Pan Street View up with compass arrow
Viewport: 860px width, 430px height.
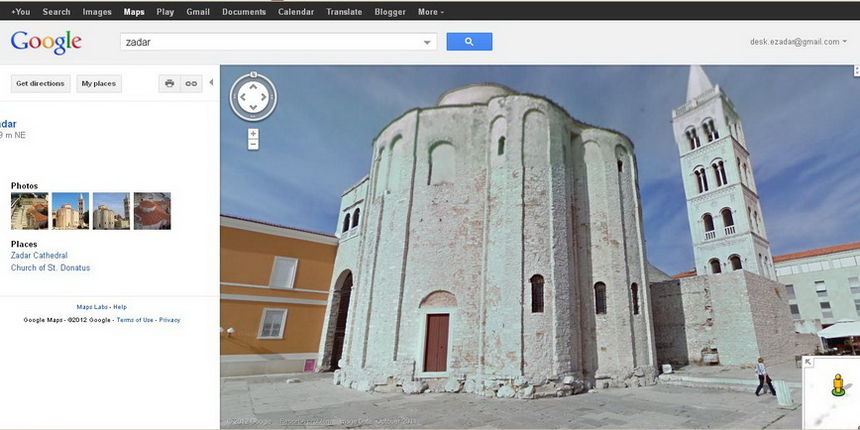(253, 86)
